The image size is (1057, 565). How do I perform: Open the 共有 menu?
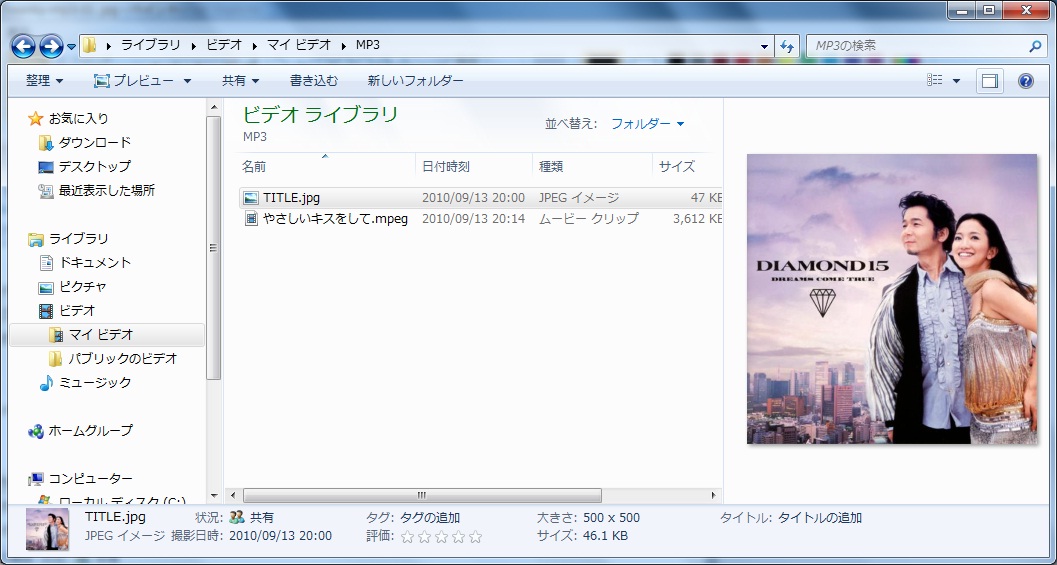point(241,81)
